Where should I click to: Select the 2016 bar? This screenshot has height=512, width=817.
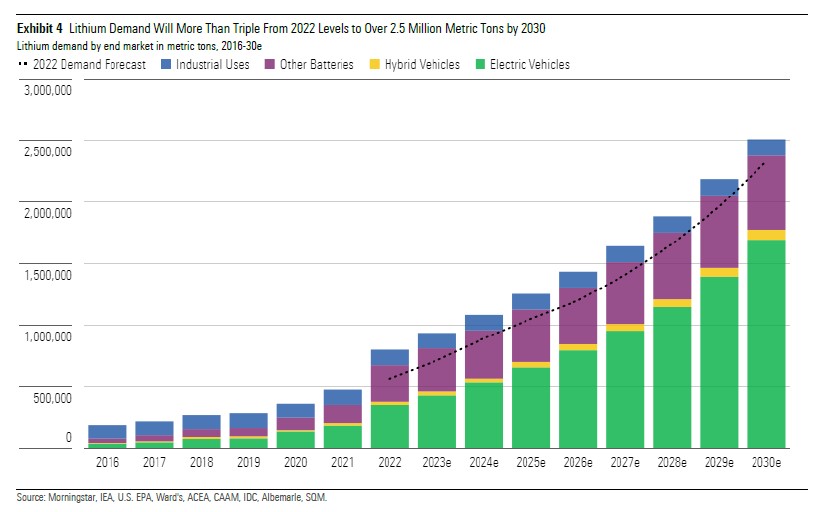coord(107,437)
